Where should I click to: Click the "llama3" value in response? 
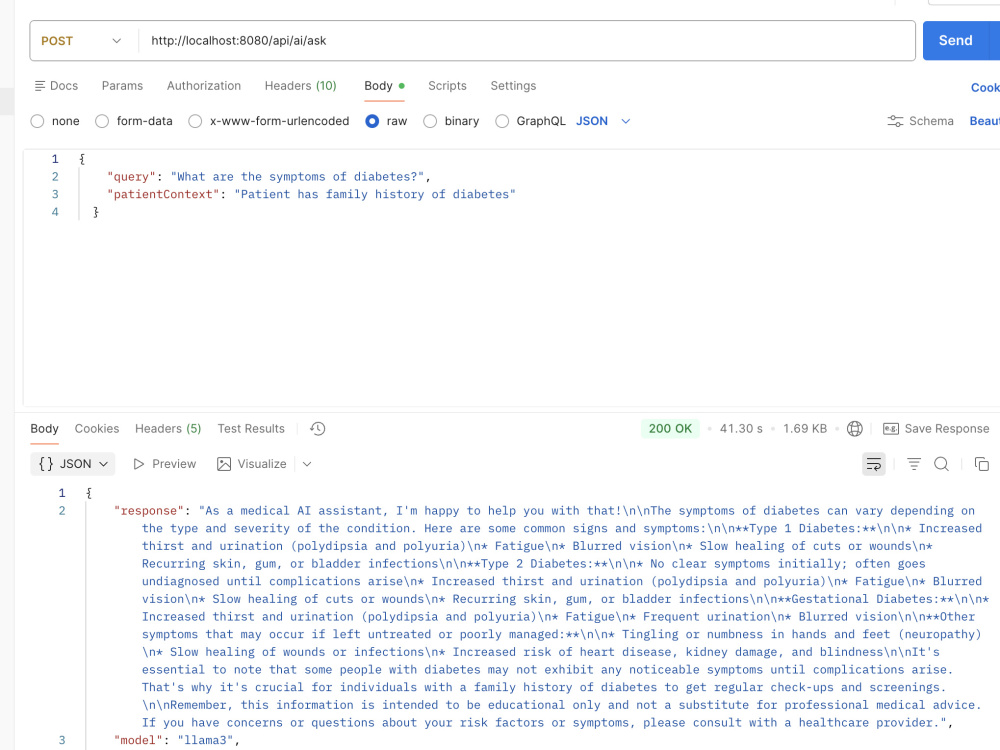pyautogui.click(x=205, y=740)
